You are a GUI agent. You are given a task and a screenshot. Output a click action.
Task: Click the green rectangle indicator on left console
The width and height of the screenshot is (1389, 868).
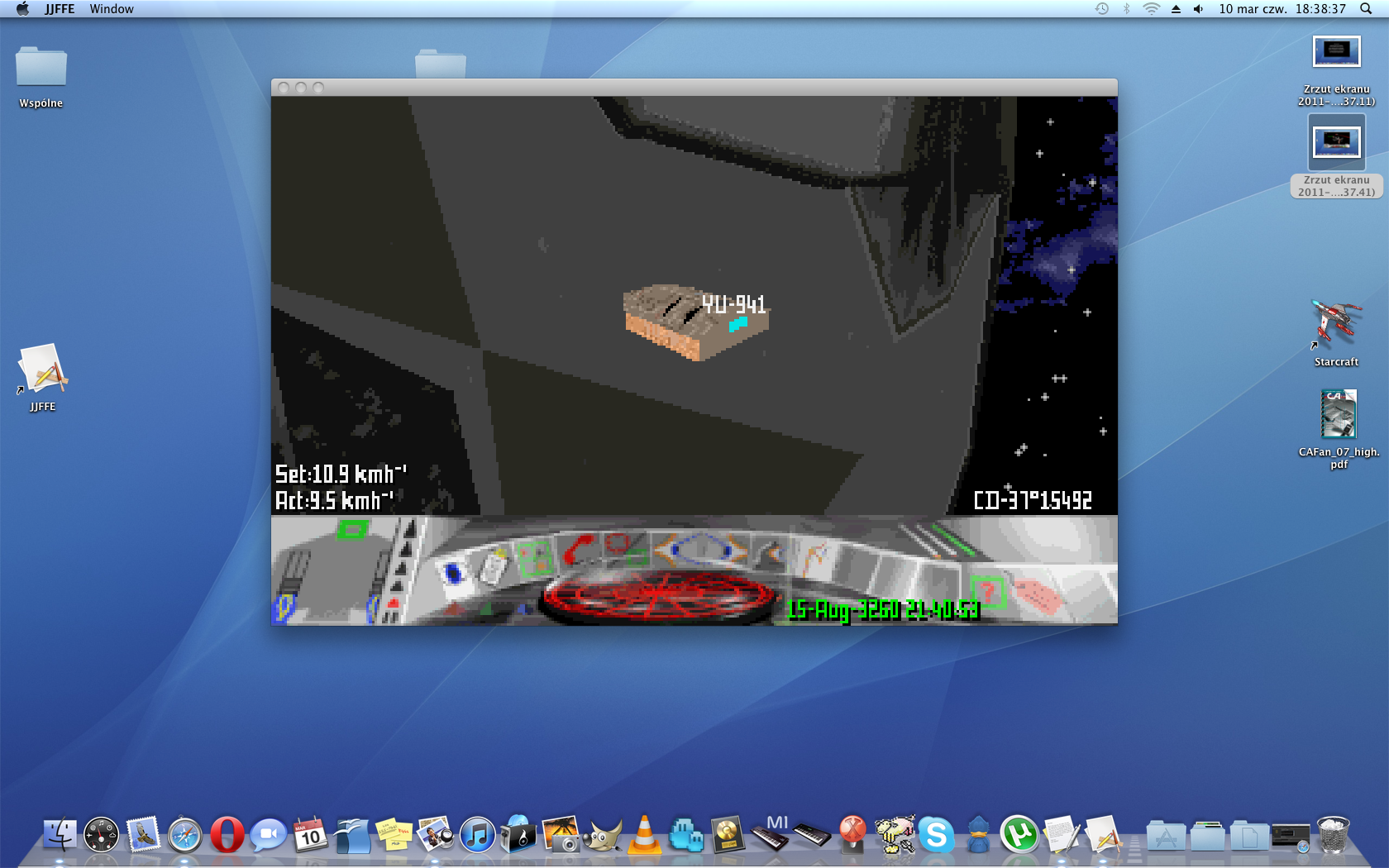pyautogui.click(x=352, y=529)
